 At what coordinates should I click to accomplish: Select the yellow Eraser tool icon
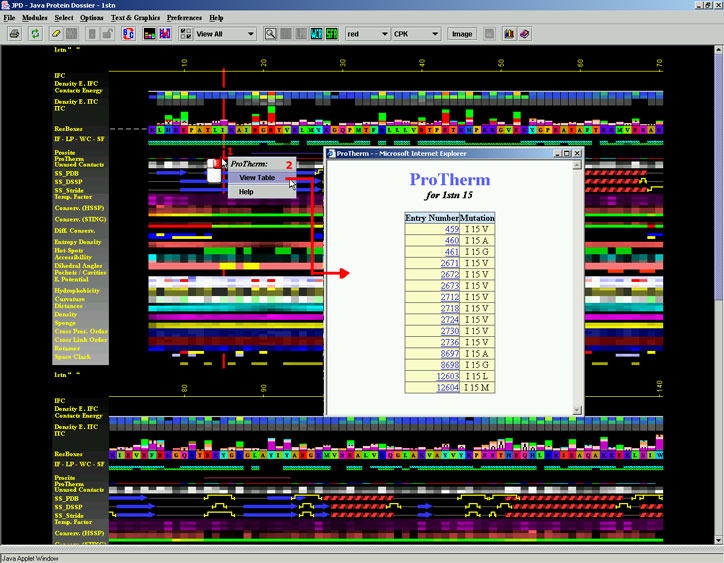pos(56,34)
